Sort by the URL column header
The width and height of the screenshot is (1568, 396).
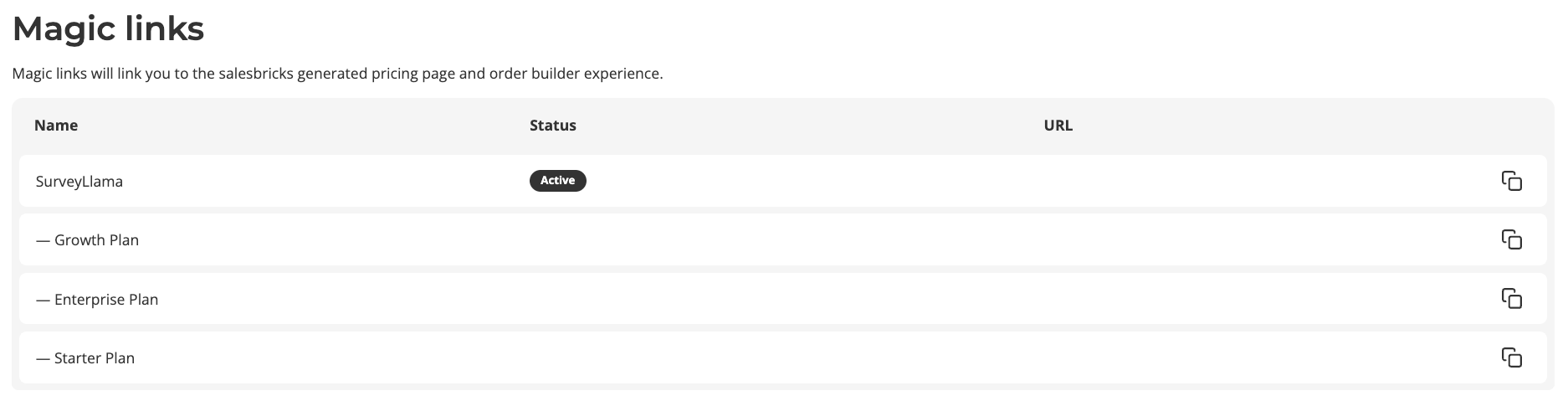1058,126
